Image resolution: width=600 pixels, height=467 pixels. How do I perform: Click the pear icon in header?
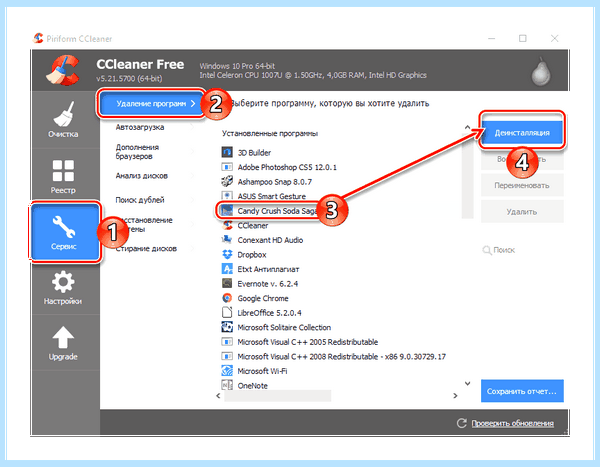click(541, 71)
